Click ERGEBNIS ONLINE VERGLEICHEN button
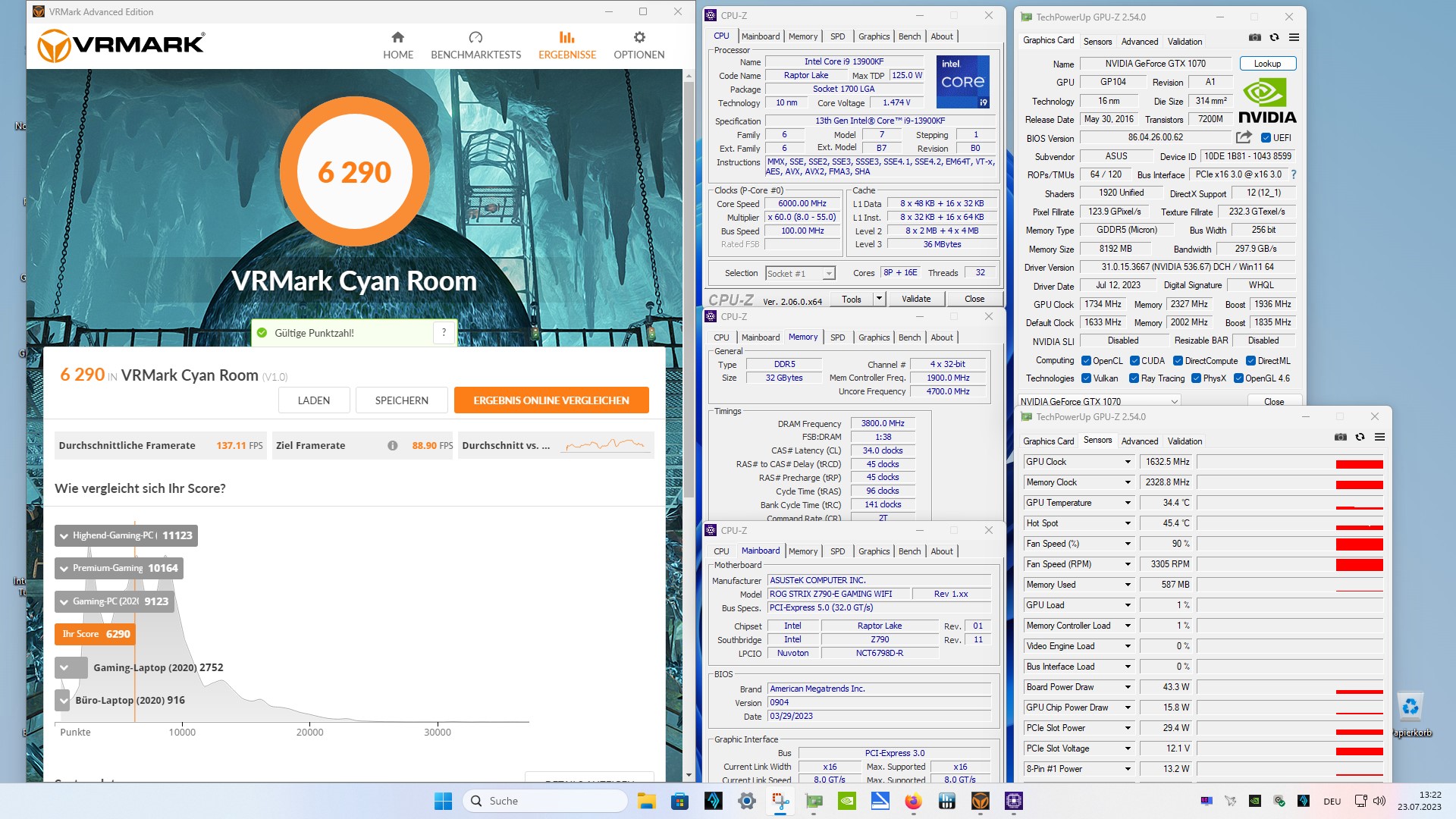 point(551,400)
